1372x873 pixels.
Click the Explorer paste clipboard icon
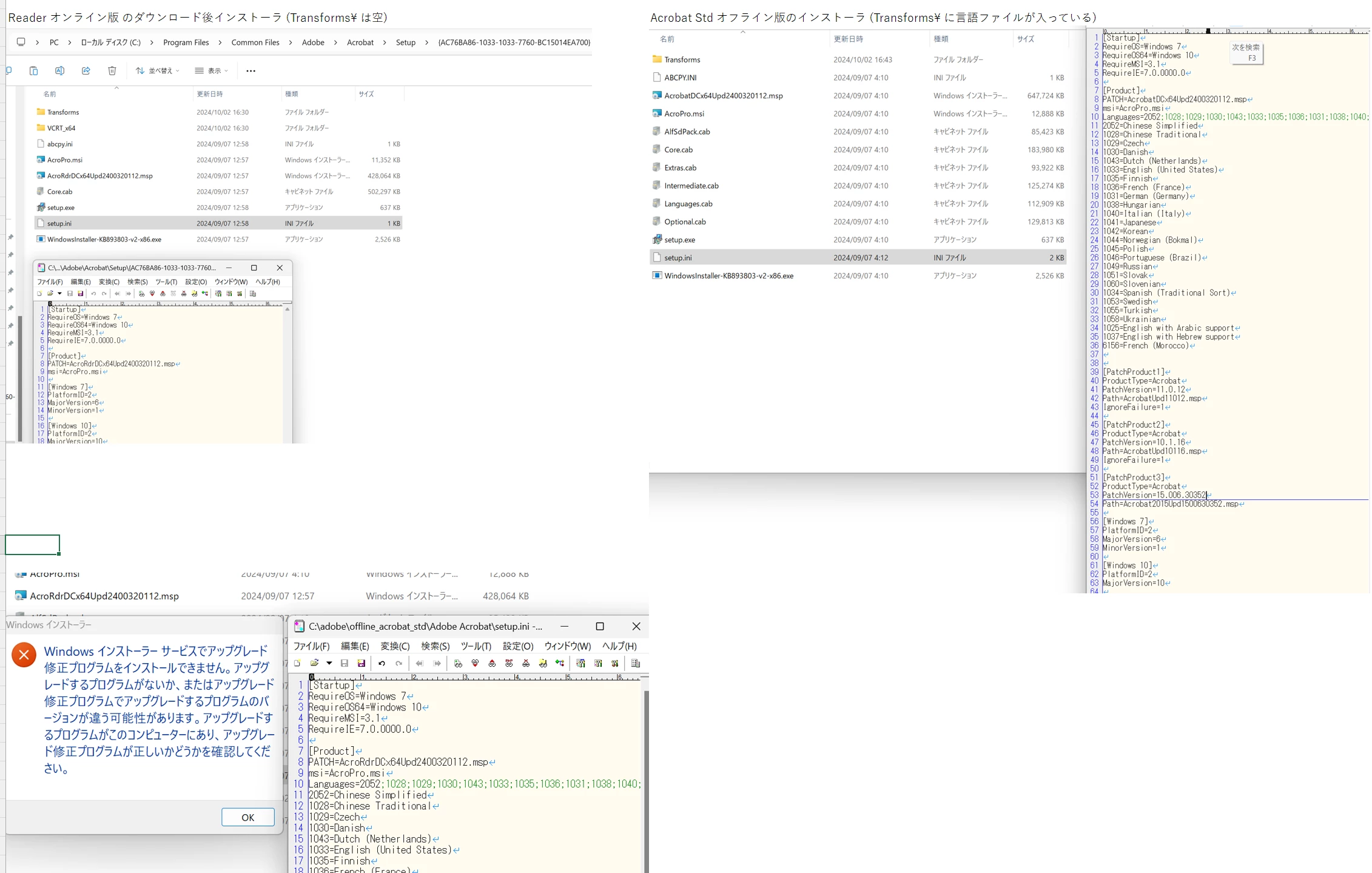click(x=33, y=71)
